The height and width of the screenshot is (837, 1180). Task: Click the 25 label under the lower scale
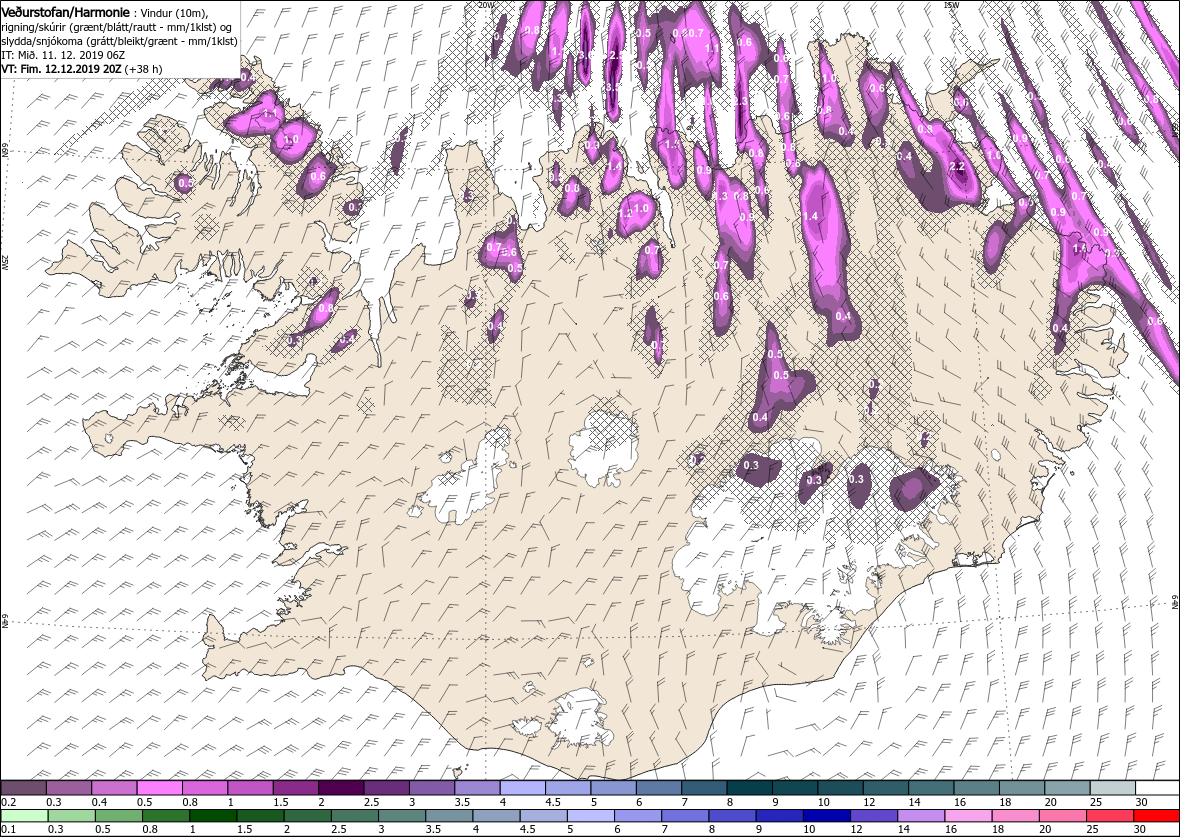click(1092, 830)
